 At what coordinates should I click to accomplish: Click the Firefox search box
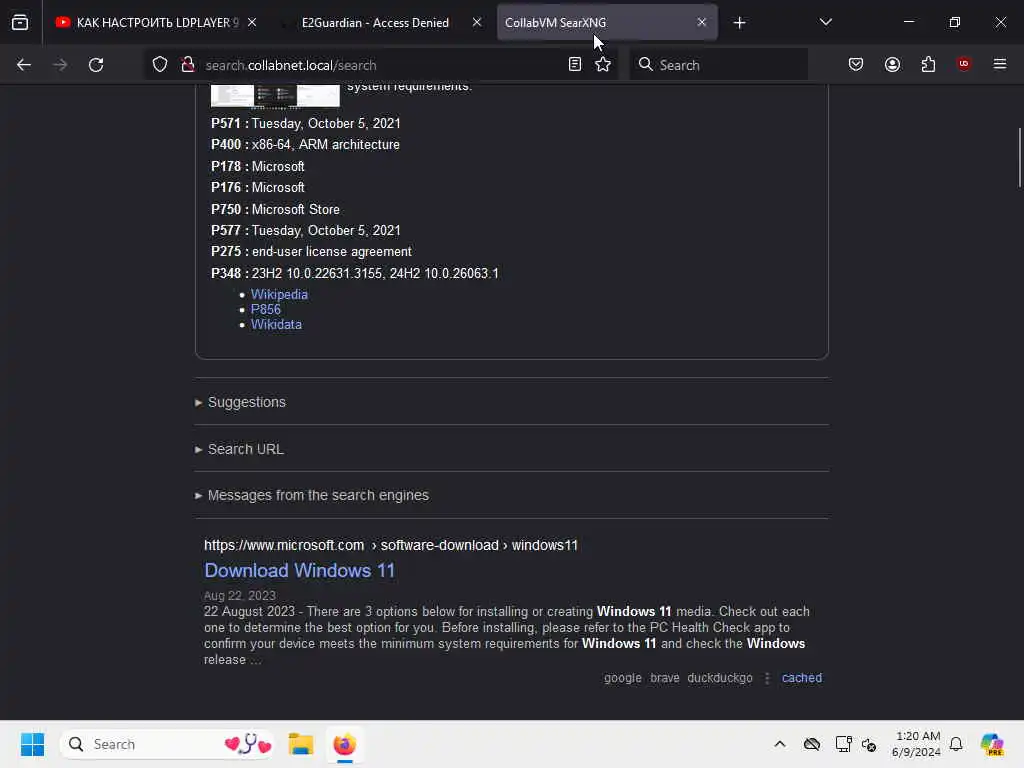718,65
